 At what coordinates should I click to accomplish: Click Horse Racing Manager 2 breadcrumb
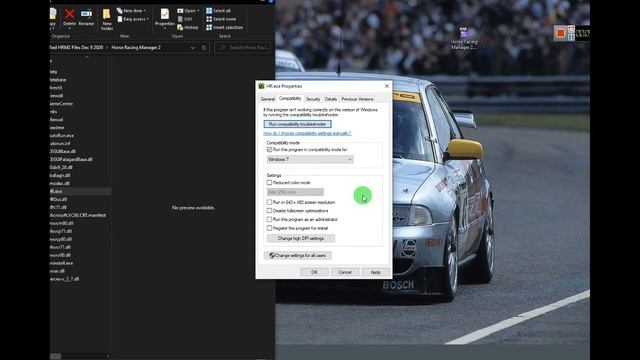[136, 48]
